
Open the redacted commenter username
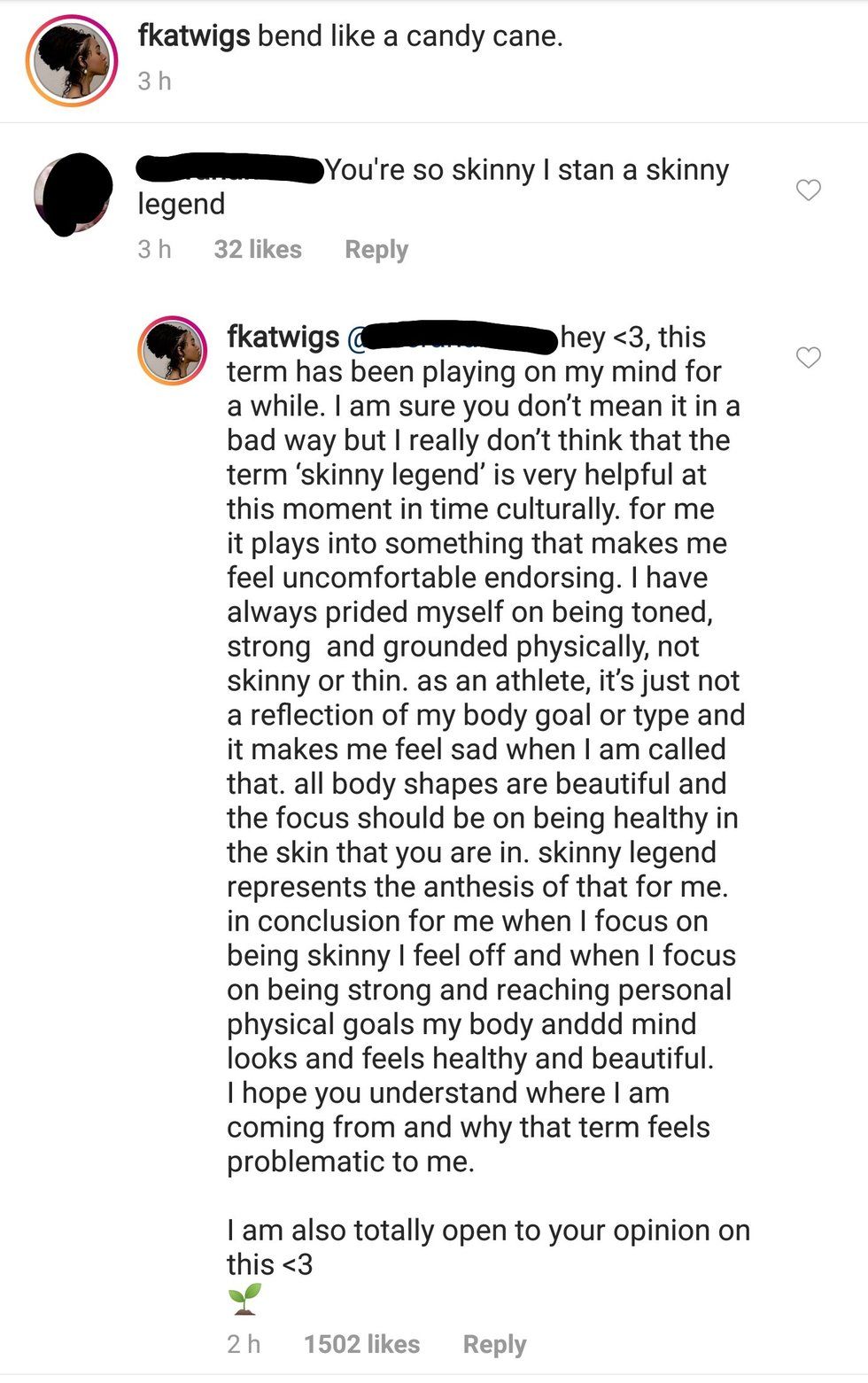point(230,169)
